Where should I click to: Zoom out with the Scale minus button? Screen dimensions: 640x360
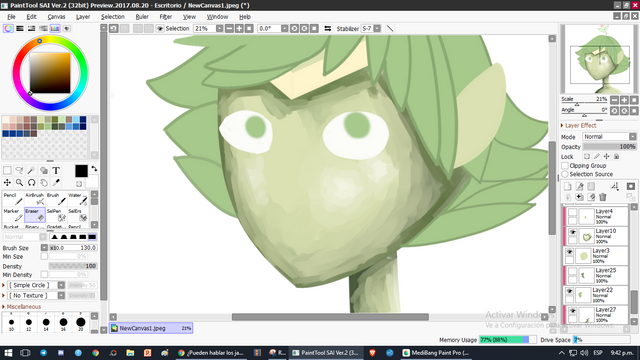coord(614,100)
